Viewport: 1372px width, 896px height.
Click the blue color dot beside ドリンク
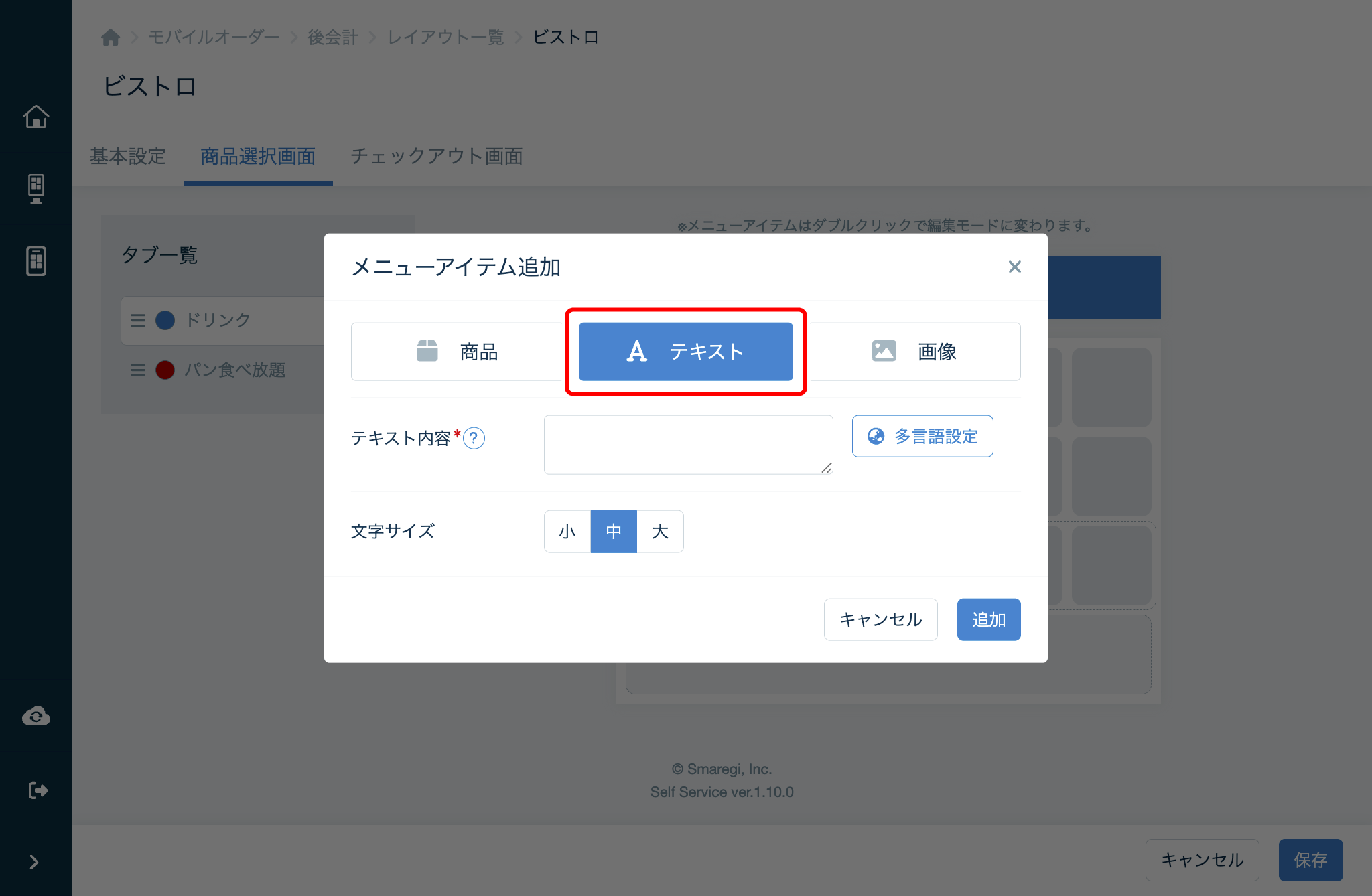pyautogui.click(x=164, y=320)
